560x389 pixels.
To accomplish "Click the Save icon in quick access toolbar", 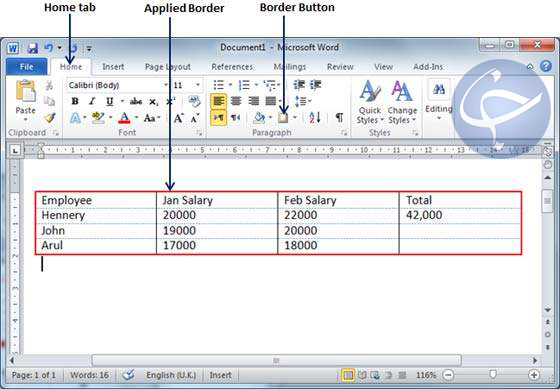I will [x=32, y=48].
